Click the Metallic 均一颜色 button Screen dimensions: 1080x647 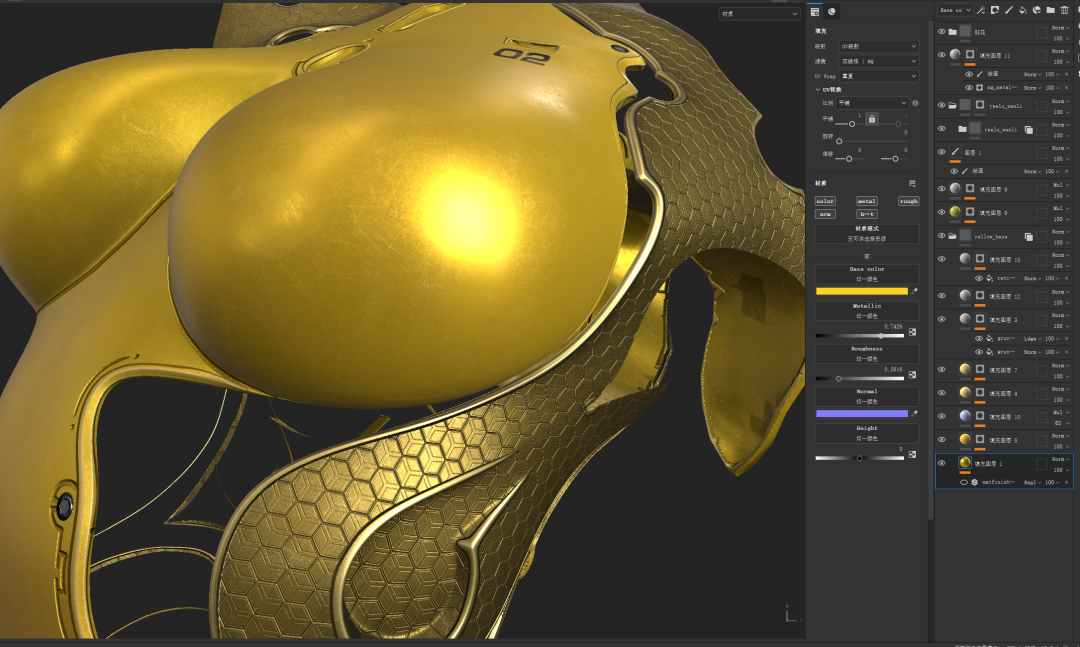[x=866, y=311]
